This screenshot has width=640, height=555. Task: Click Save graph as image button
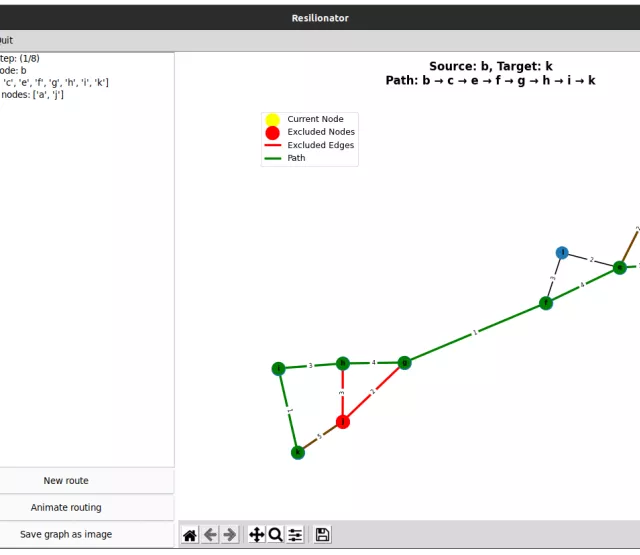tap(66, 534)
